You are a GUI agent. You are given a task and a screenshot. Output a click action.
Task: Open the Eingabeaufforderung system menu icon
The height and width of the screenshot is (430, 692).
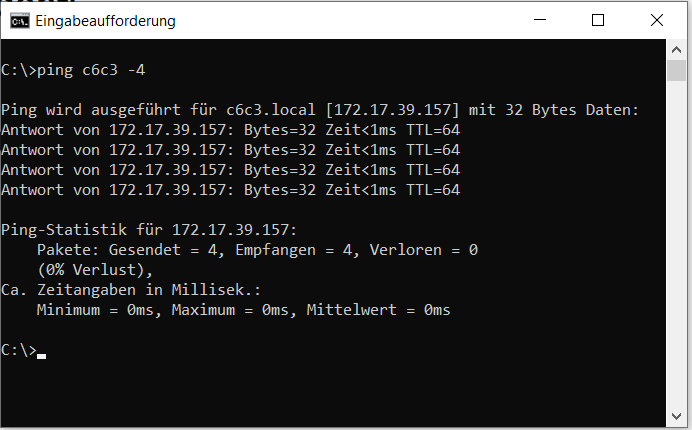(17, 20)
